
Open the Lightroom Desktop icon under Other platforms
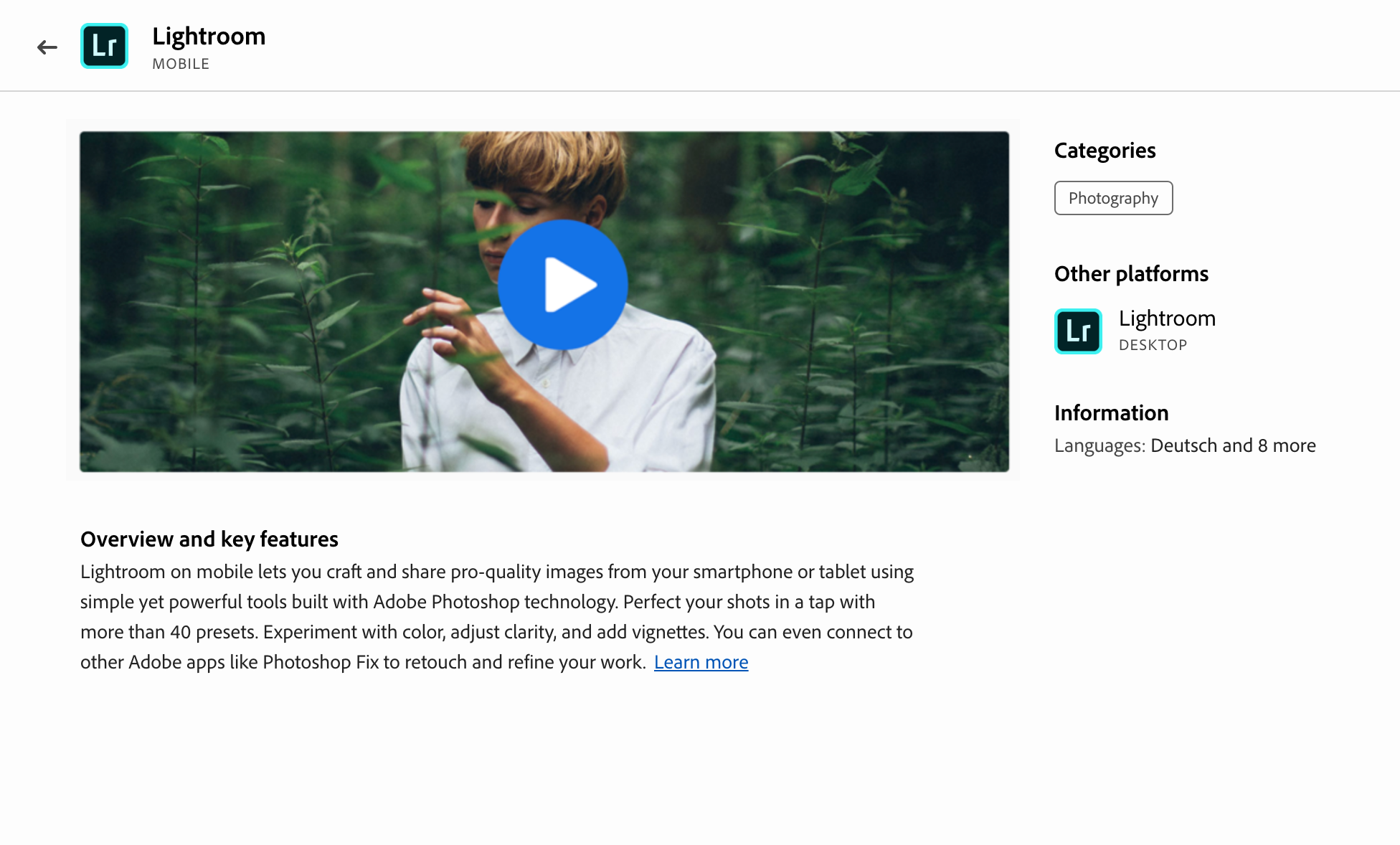[1077, 331]
